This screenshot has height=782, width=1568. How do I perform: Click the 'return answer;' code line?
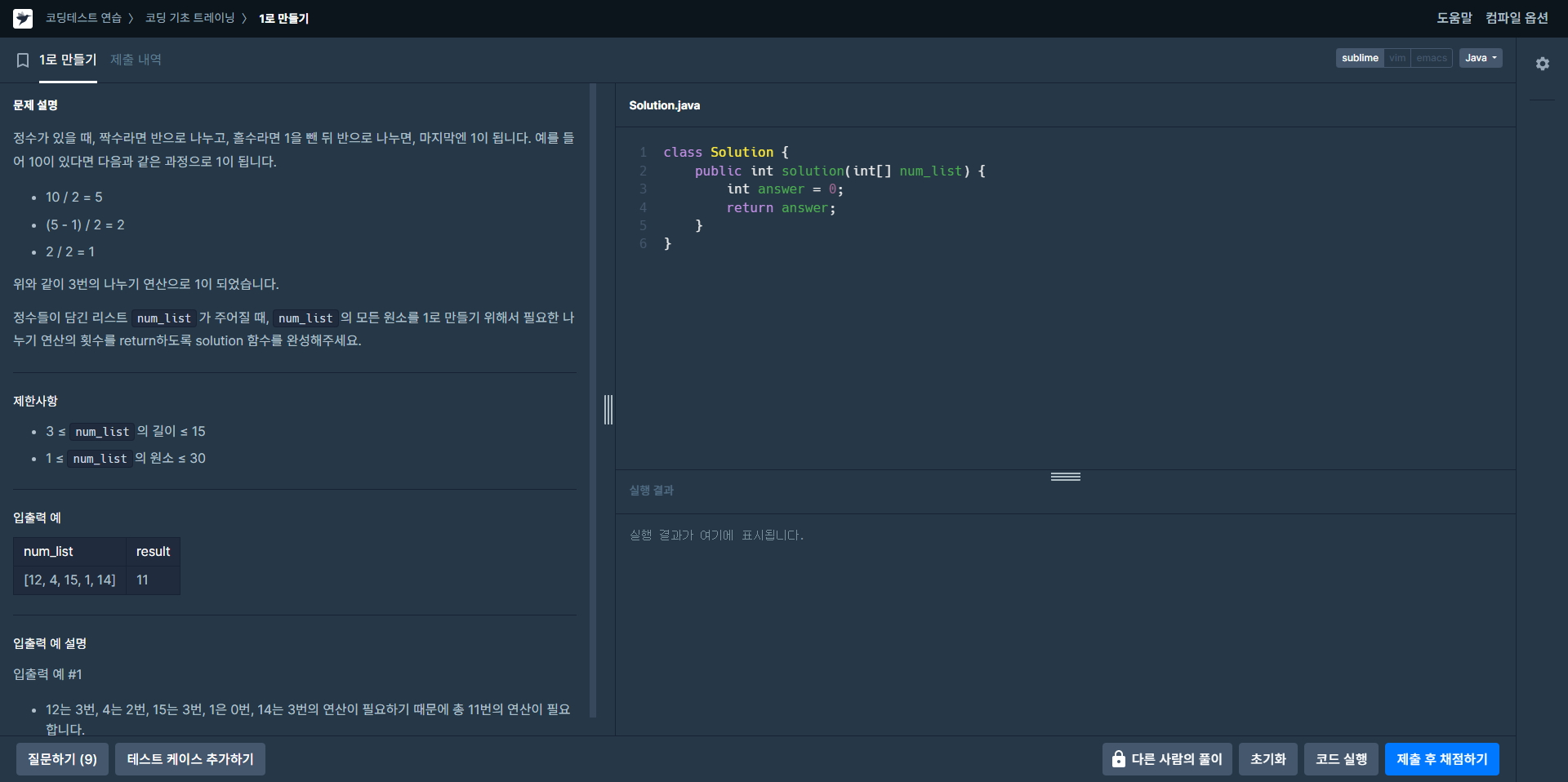(781, 208)
